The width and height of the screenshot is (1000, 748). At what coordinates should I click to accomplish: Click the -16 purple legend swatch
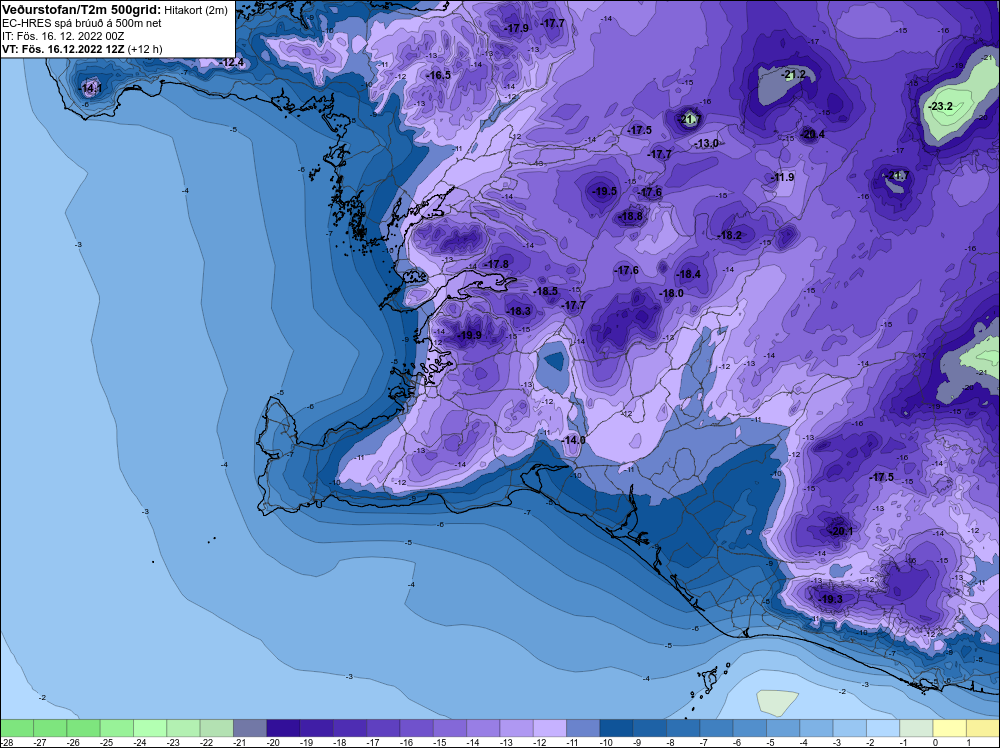point(416,728)
